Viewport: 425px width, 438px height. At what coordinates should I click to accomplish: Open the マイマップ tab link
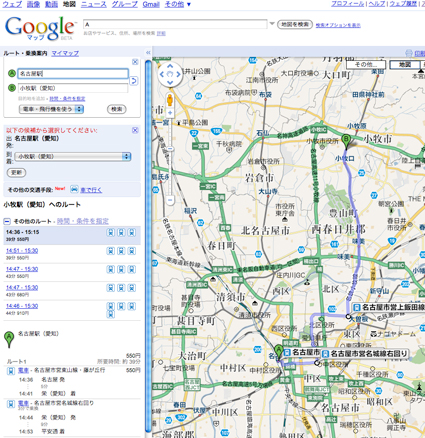(65, 53)
